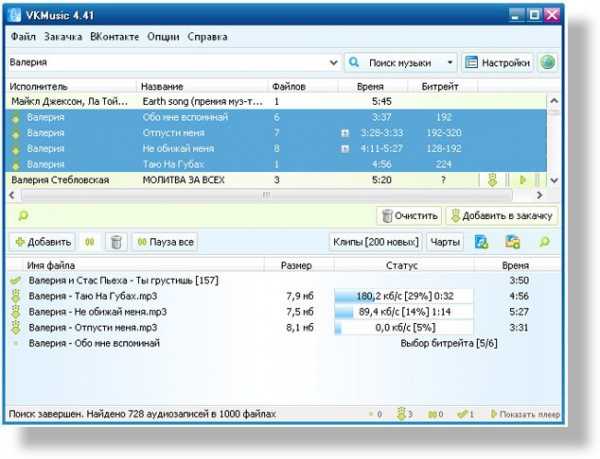
Task: Expand file variants for Отпусти меня
Action: pyautogui.click(x=345, y=133)
